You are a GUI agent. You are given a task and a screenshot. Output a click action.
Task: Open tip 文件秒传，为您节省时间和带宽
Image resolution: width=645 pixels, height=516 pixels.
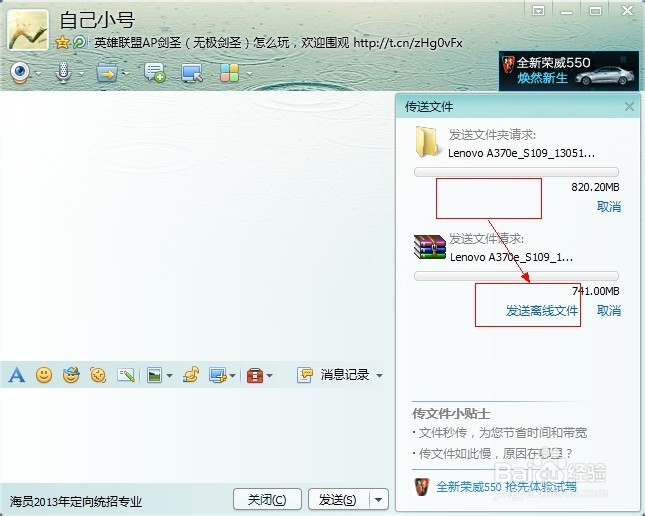click(x=503, y=433)
